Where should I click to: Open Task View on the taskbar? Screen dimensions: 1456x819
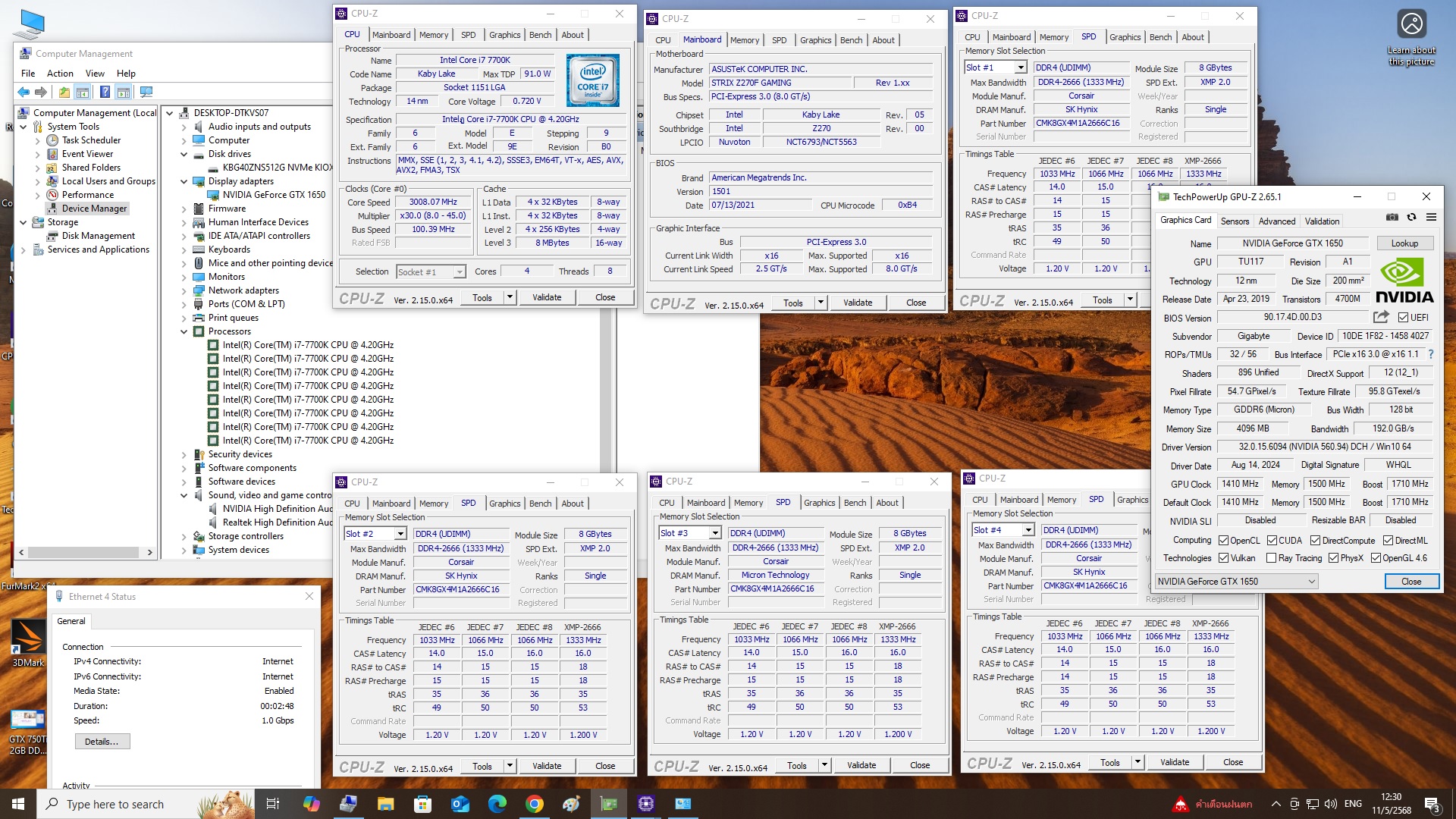pos(273,804)
